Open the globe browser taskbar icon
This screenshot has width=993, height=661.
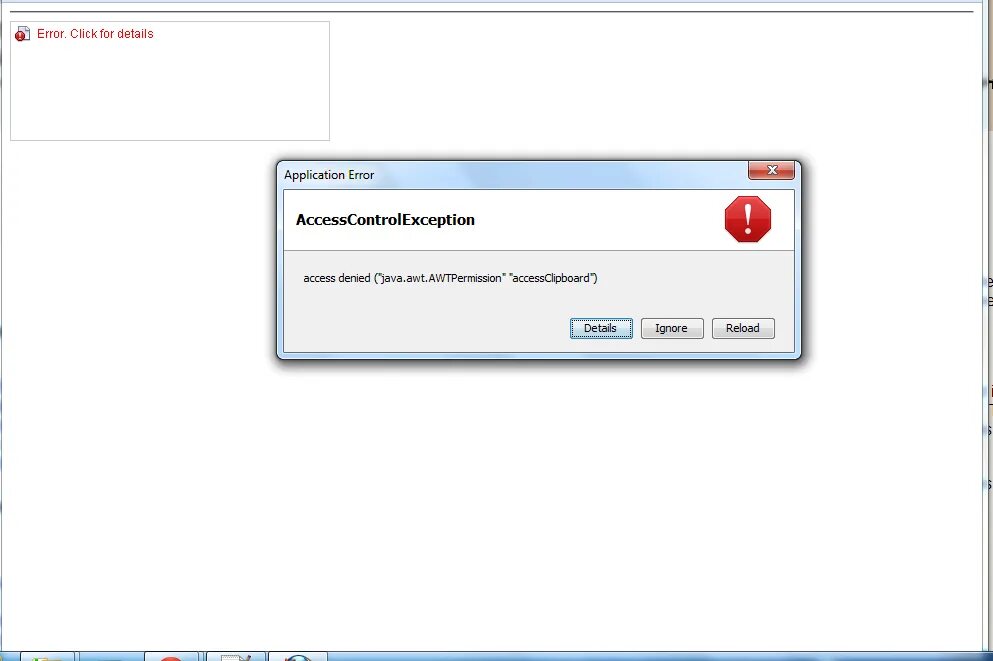point(298,657)
